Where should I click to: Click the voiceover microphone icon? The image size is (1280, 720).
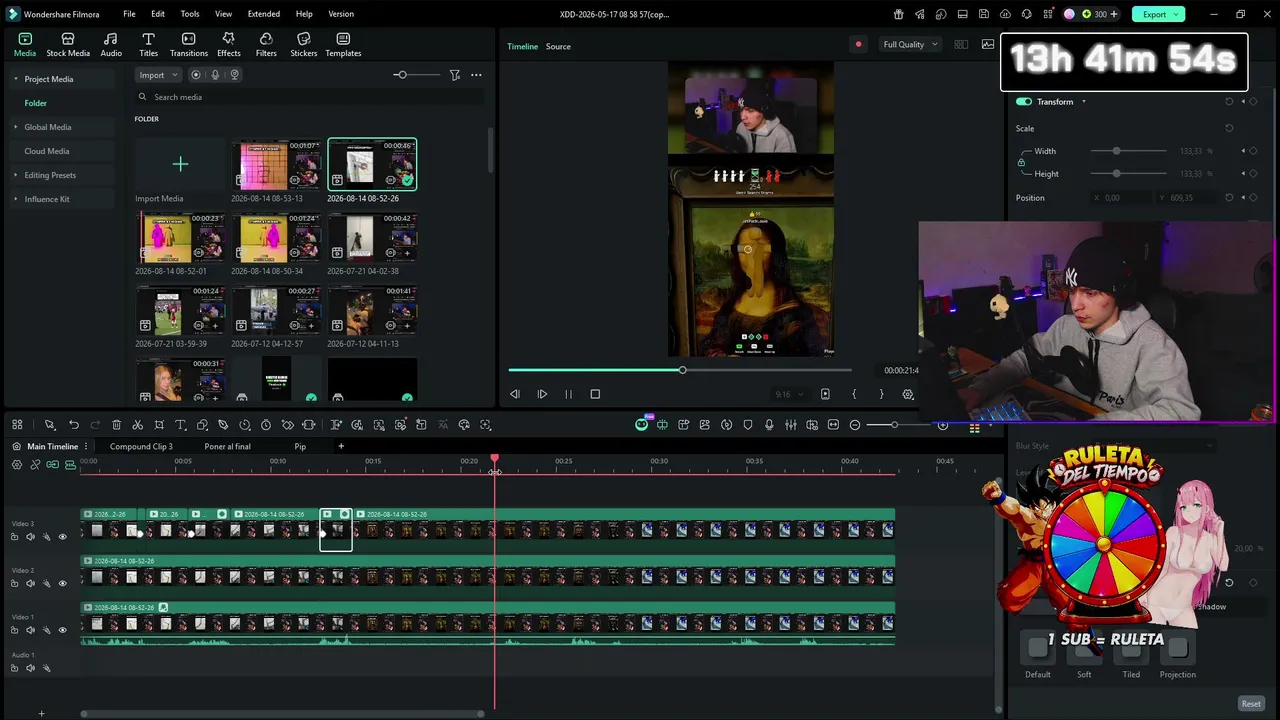click(x=769, y=425)
